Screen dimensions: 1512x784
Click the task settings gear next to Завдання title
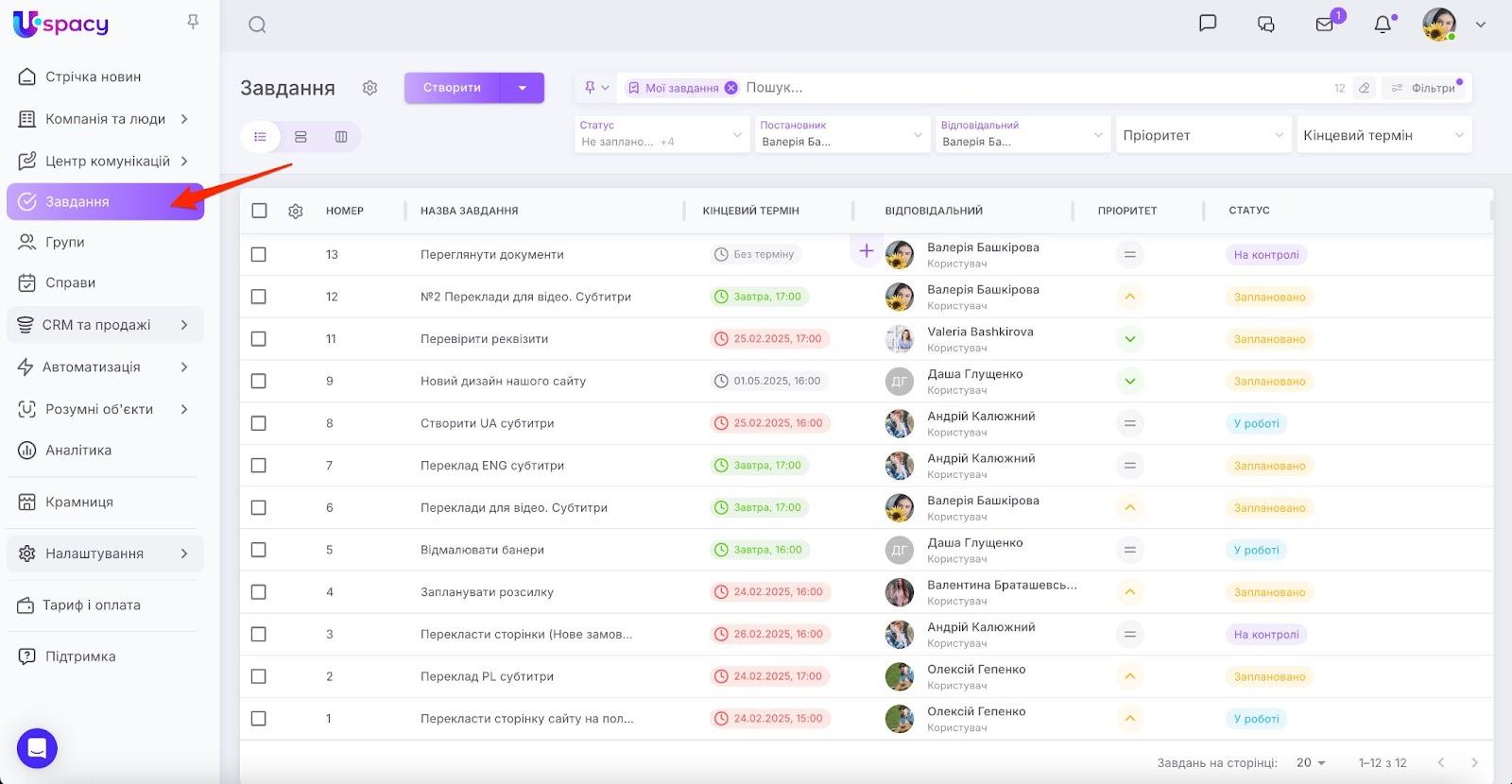coord(369,88)
